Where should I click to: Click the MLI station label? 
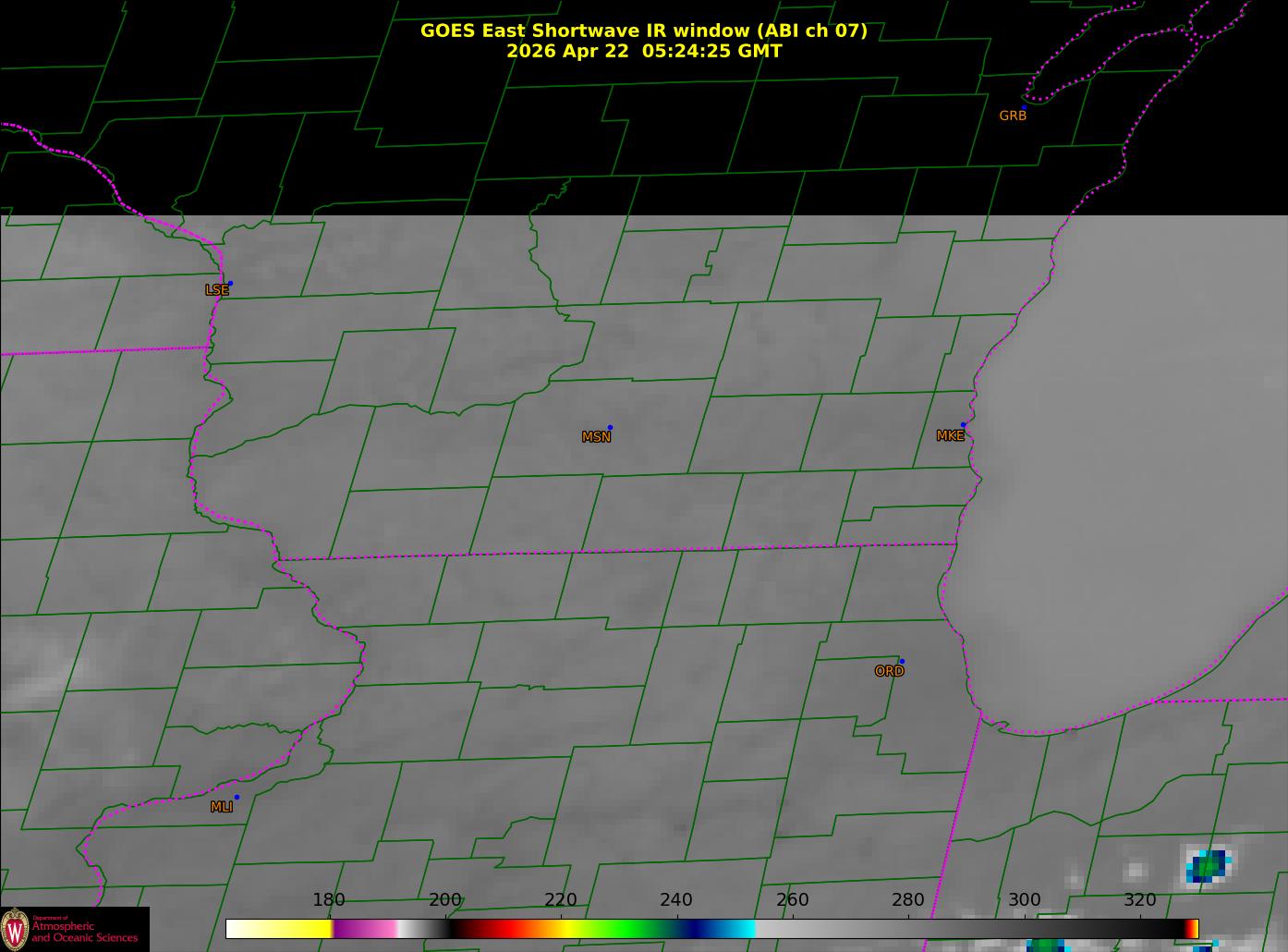tap(221, 807)
